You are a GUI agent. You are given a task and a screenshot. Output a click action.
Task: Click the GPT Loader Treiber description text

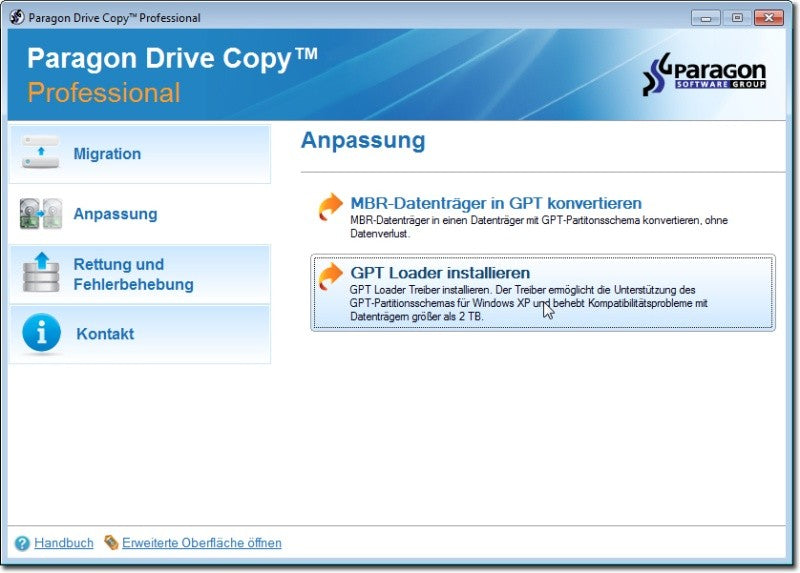(x=529, y=303)
